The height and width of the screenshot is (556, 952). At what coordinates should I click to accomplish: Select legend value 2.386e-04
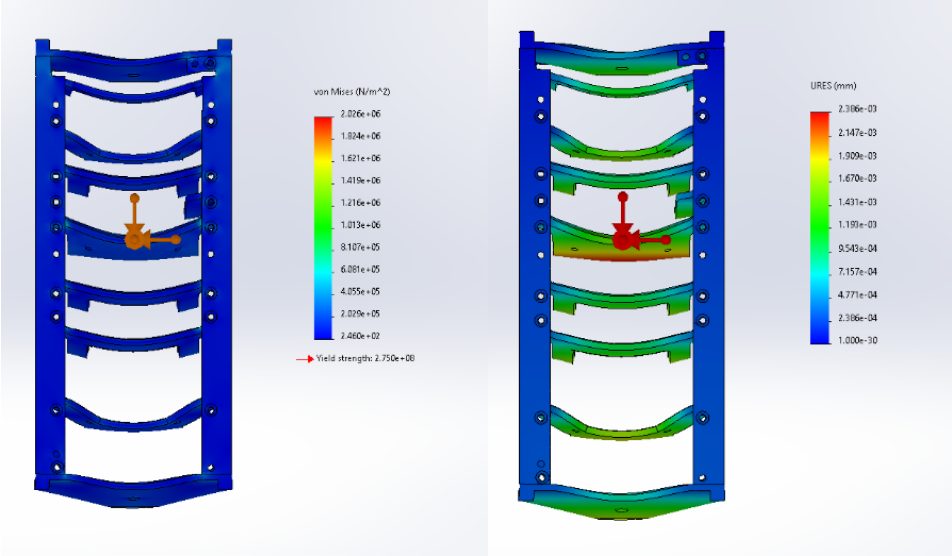[857, 317]
